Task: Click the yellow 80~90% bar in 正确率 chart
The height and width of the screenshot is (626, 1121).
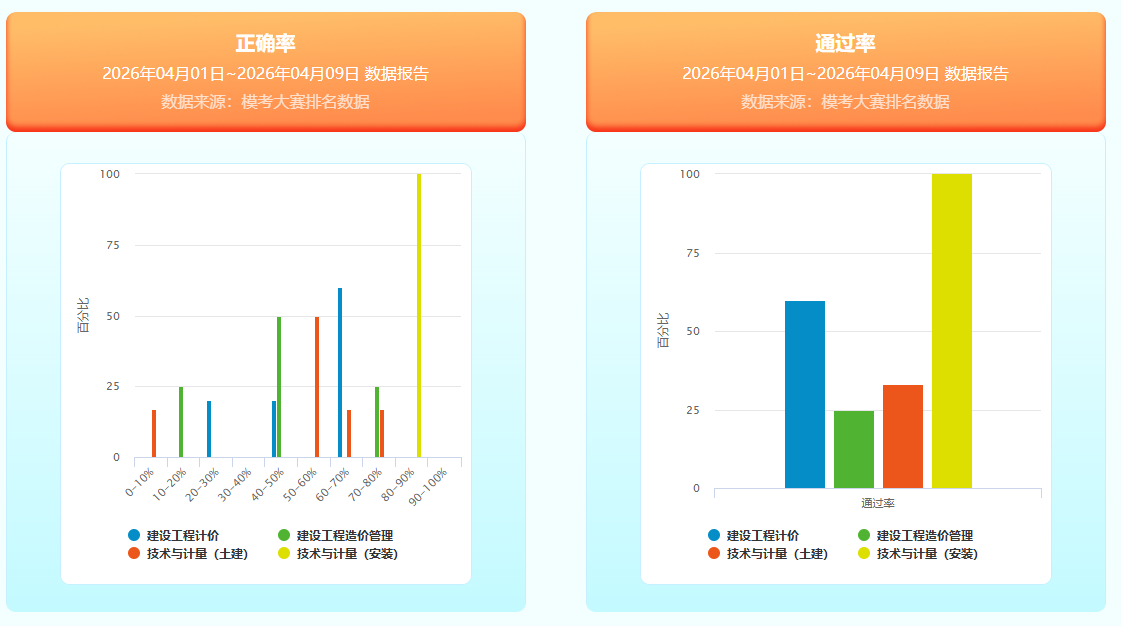Action: click(x=419, y=315)
